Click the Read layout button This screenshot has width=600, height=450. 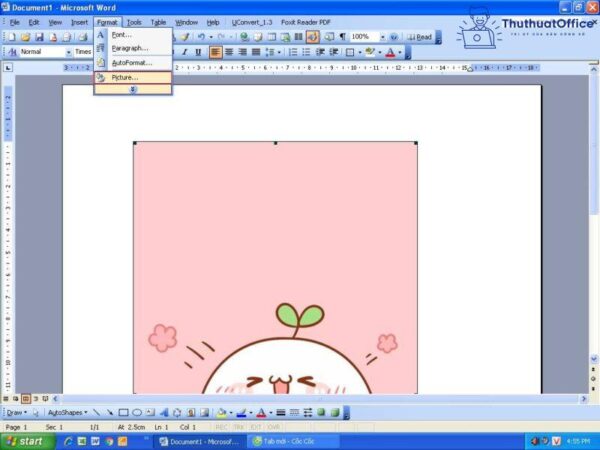pyautogui.click(x=419, y=37)
